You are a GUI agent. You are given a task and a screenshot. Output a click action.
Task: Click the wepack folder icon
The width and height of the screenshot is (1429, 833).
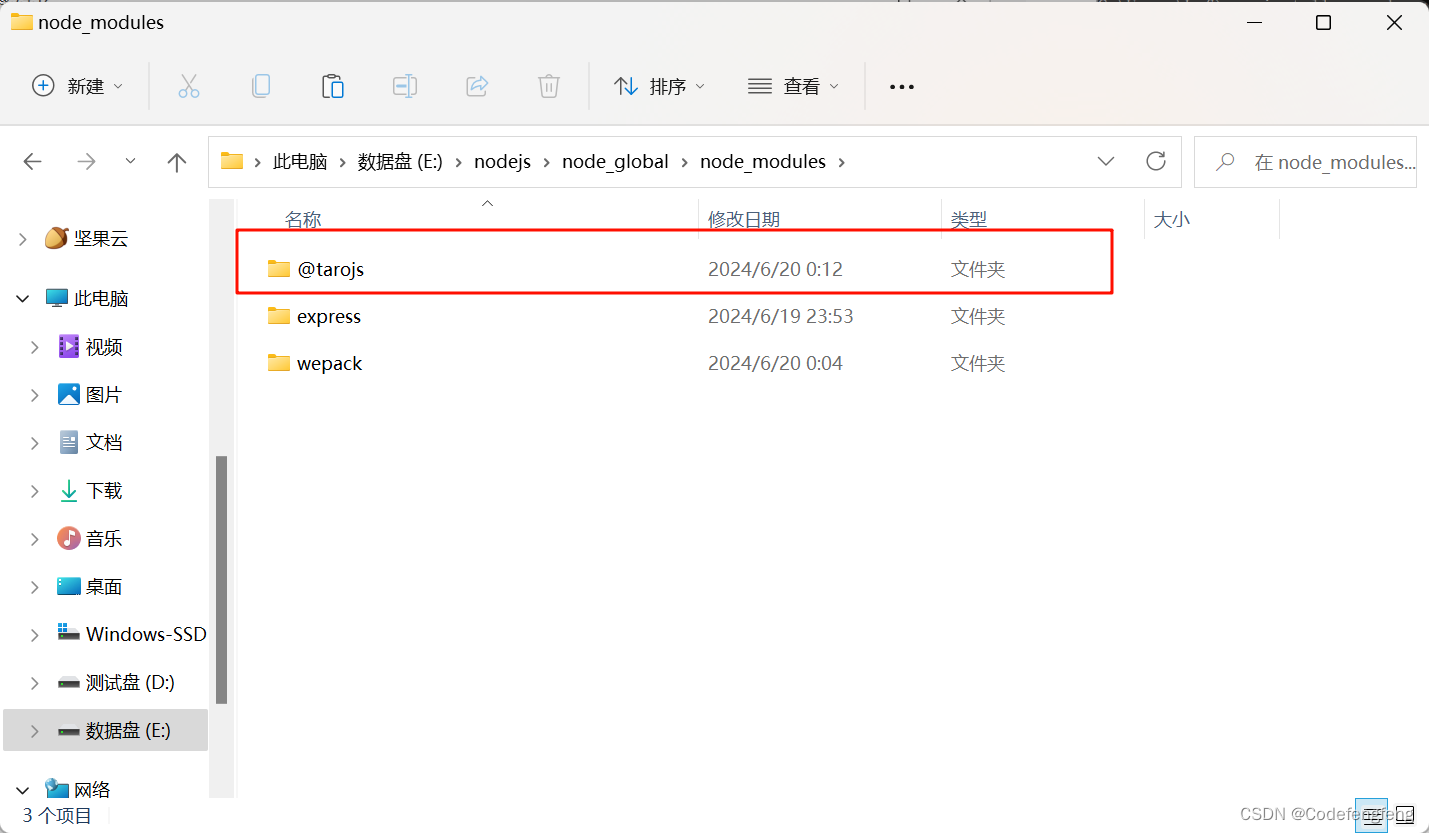[x=279, y=362]
